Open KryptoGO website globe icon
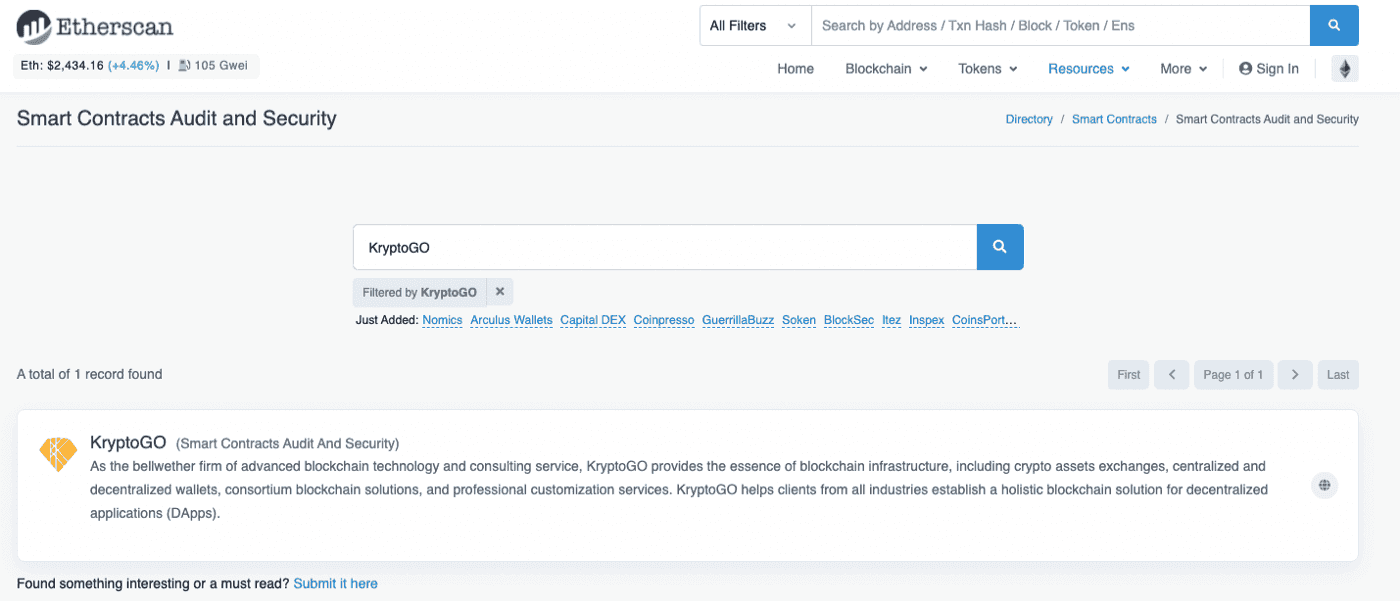 click(x=1325, y=485)
